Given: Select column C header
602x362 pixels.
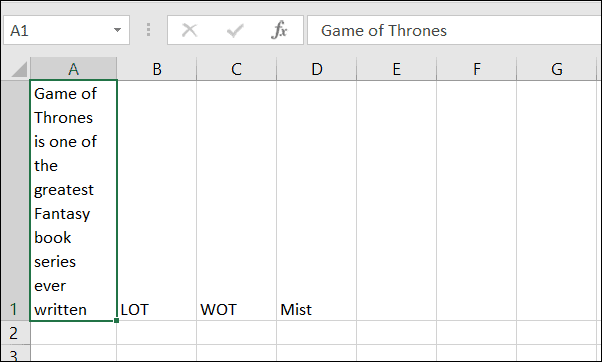Looking at the screenshot, I should pos(236,69).
